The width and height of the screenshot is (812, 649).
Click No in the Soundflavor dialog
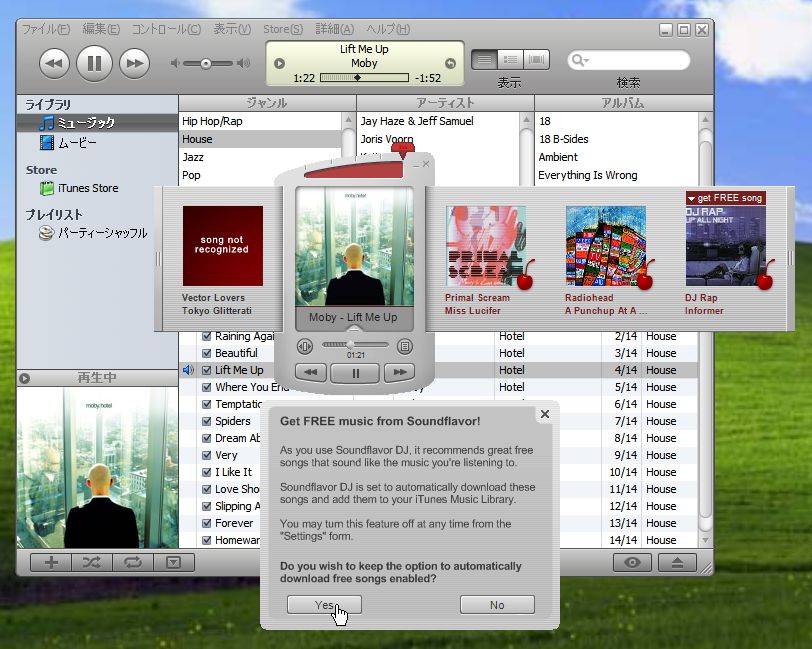coord(497,604)
